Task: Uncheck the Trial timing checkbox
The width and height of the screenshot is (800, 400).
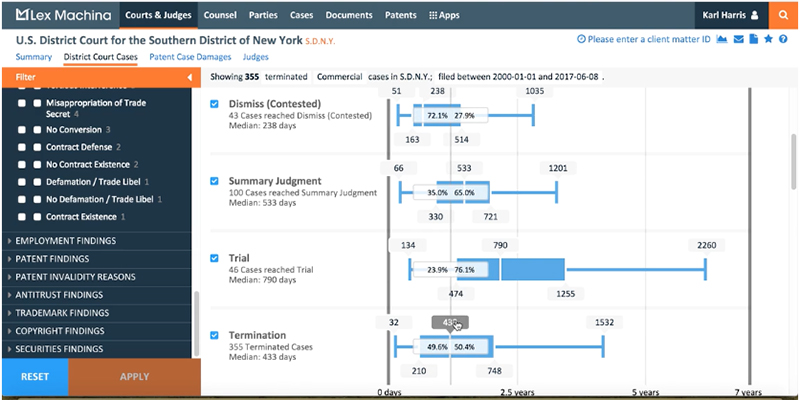Action: pos(214,258)
